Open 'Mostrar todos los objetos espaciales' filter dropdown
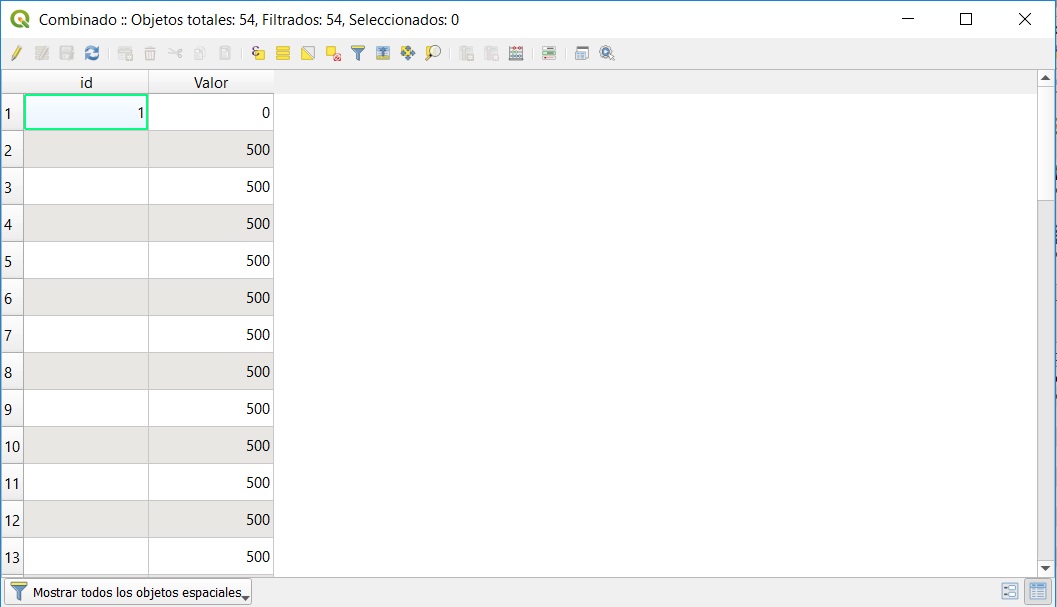The width and height of the screenshot is (1057, 607). tap(128, 592)
